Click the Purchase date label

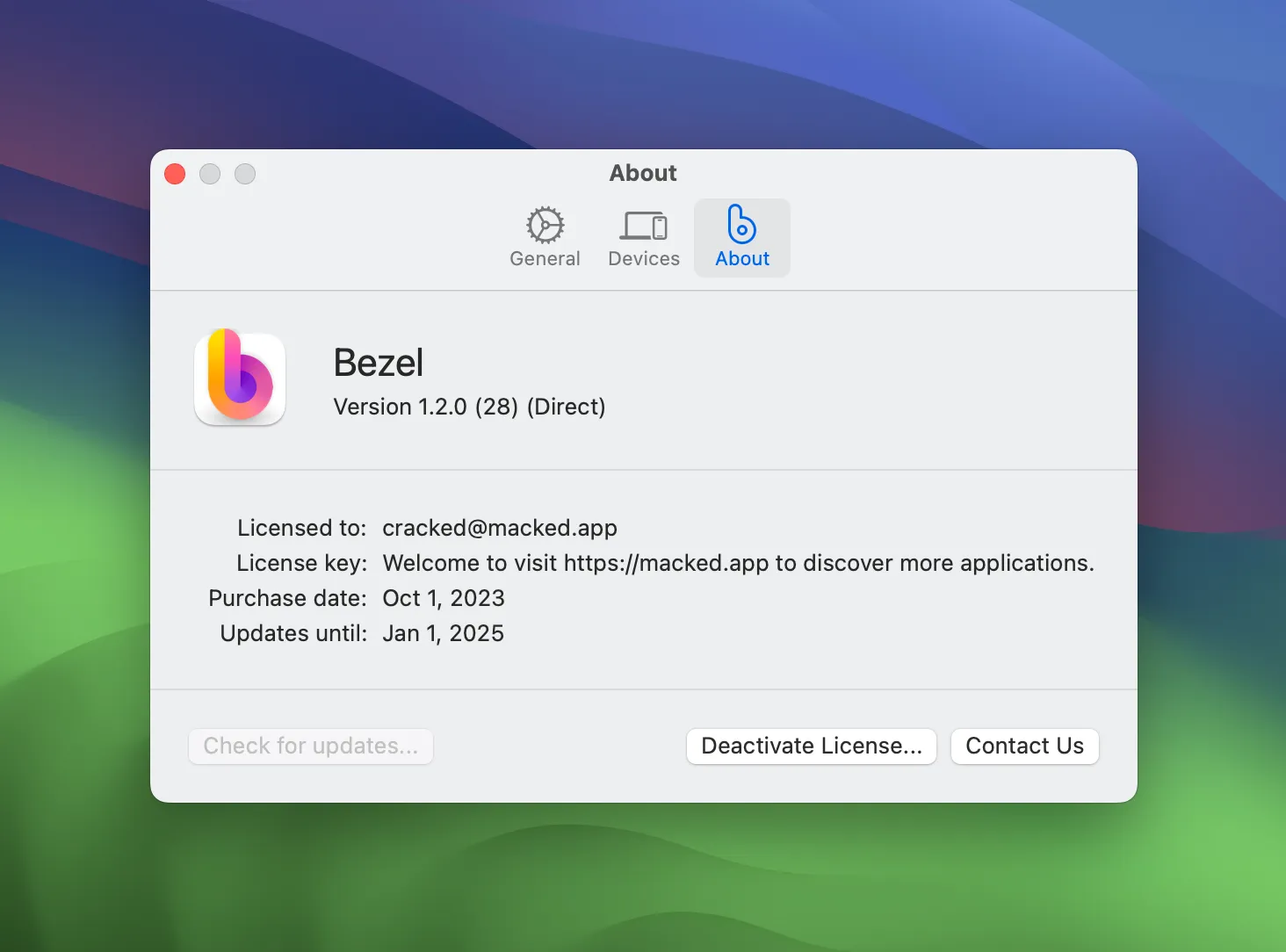tap(287, 598)
